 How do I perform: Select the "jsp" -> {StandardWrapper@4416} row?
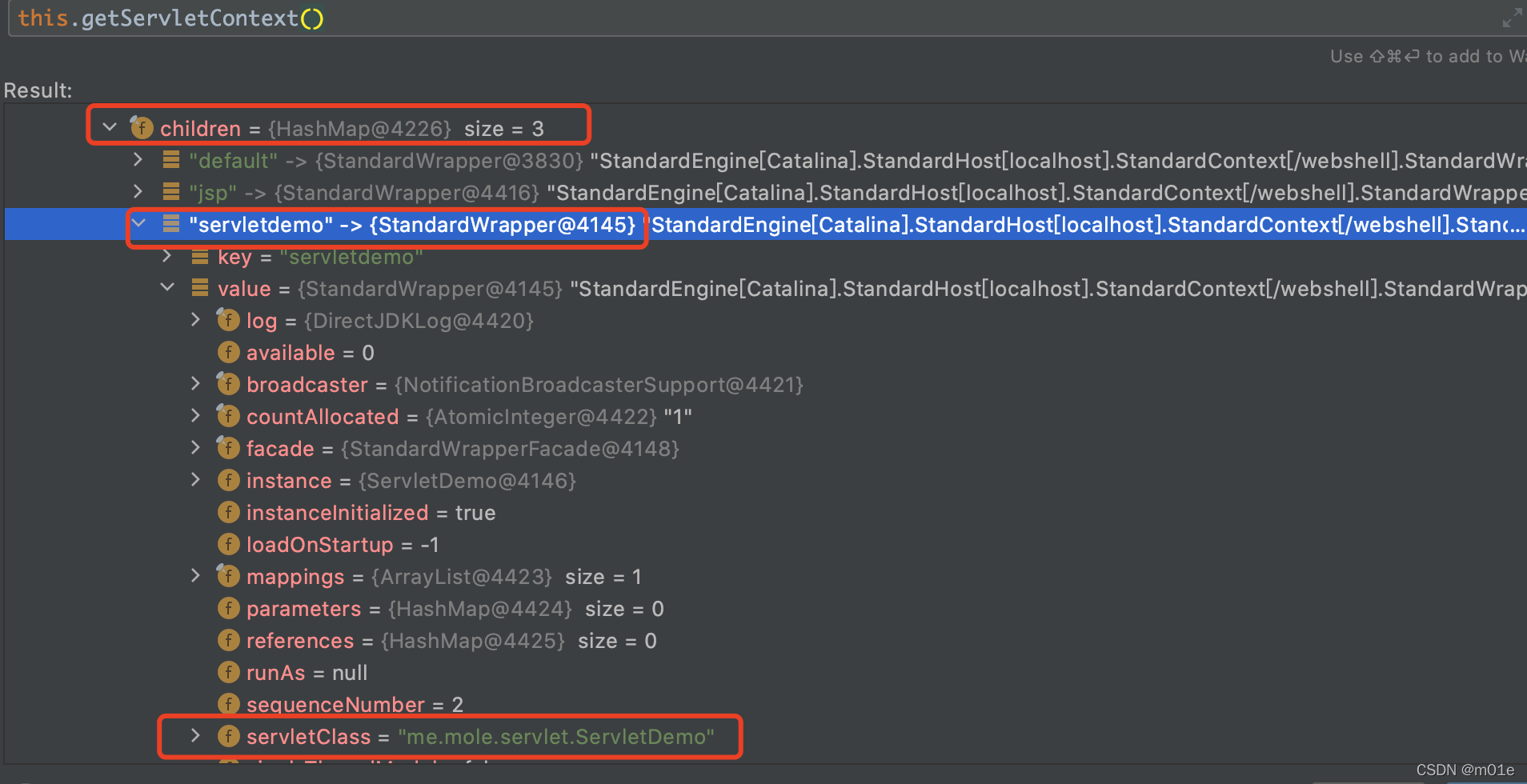765,192
